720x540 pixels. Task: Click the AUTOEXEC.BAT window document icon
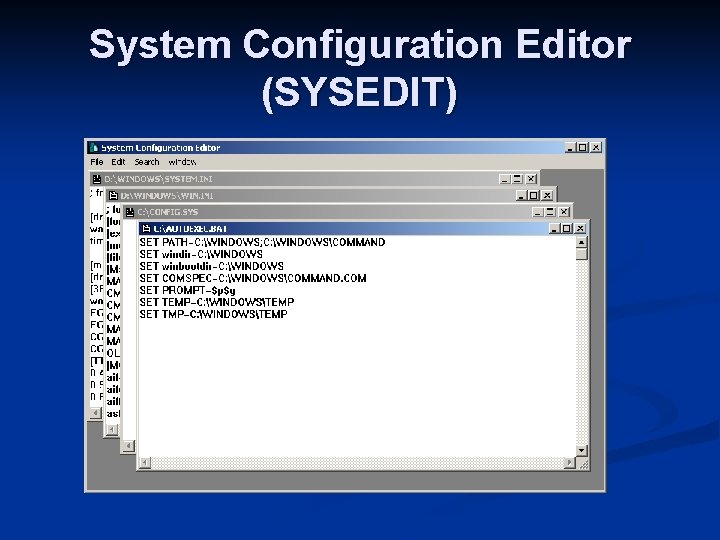point(146,229)
